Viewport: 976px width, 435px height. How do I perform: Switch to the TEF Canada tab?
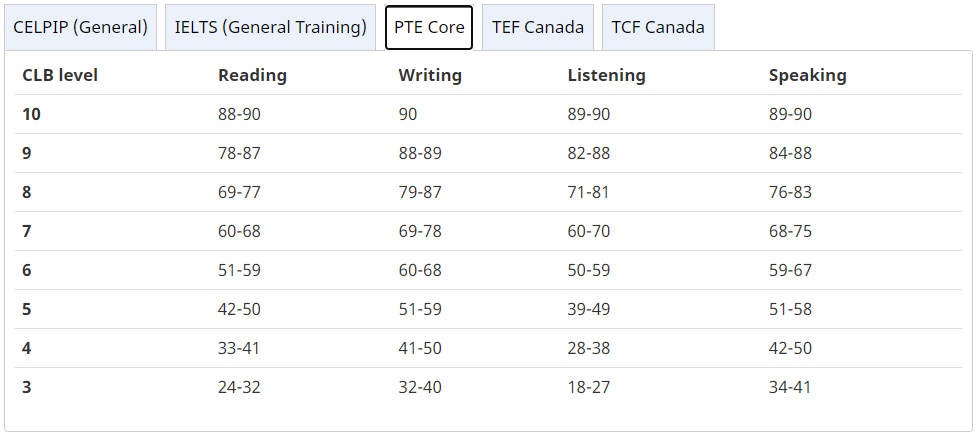(538, 27)
